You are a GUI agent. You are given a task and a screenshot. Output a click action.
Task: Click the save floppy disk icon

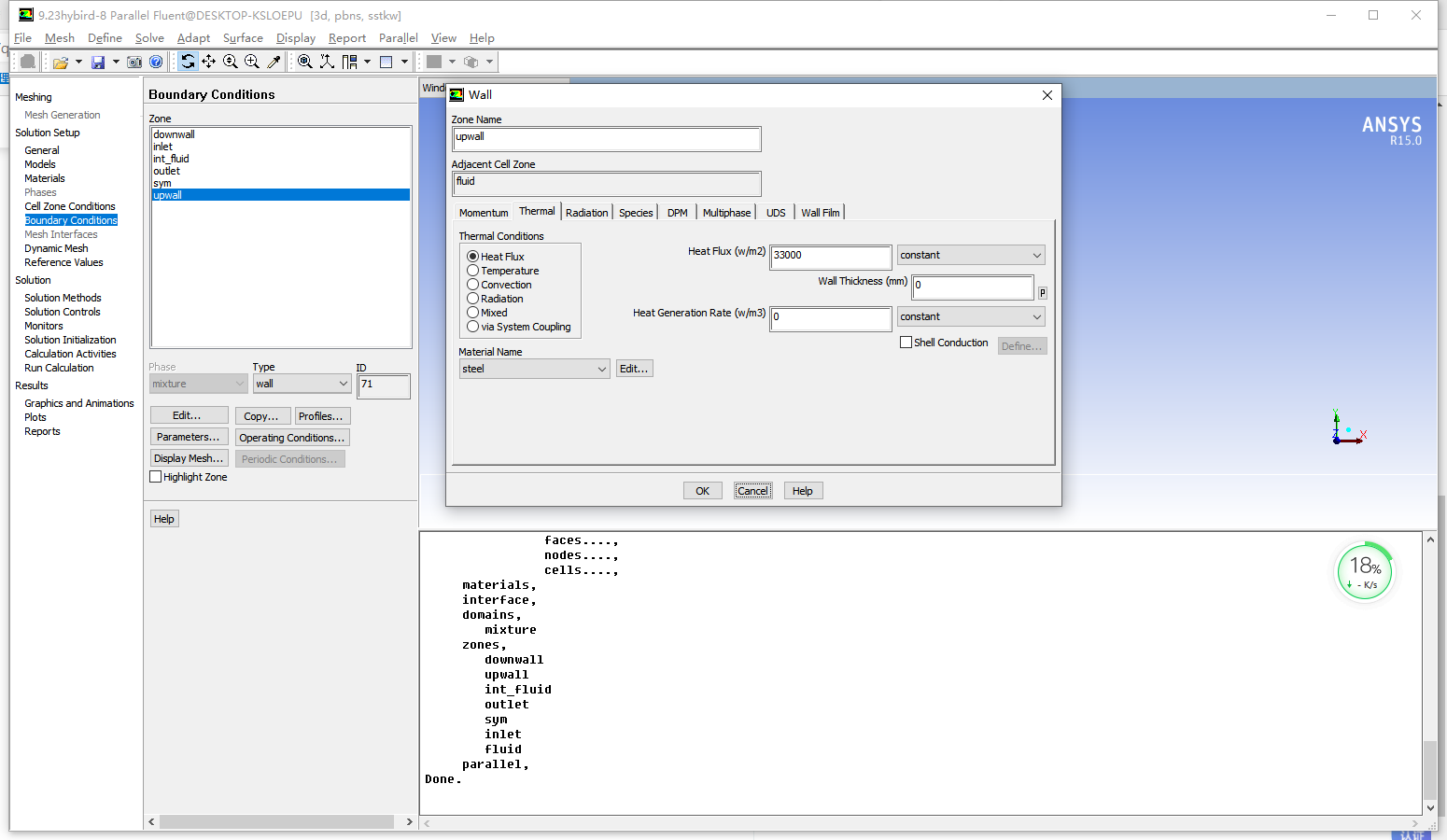pos(98,63)
